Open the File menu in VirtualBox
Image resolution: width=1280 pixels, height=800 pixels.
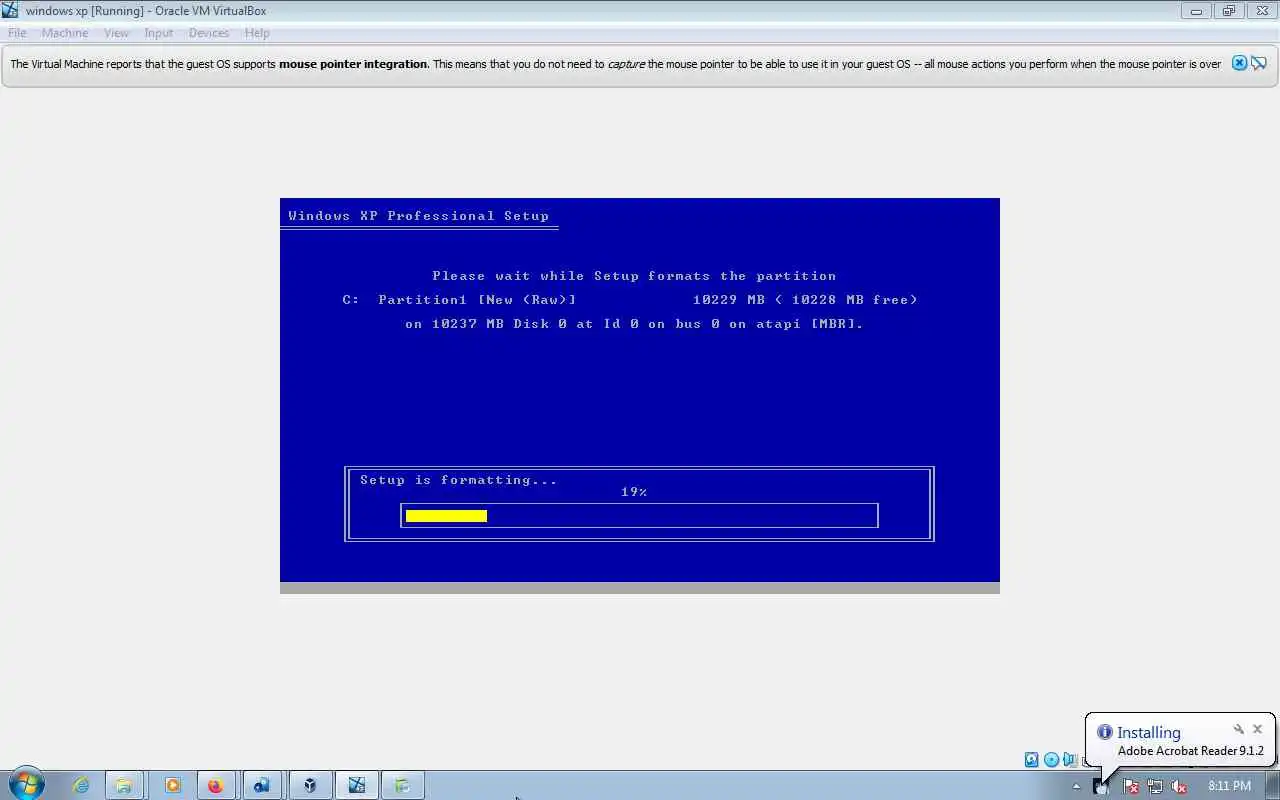17,33
